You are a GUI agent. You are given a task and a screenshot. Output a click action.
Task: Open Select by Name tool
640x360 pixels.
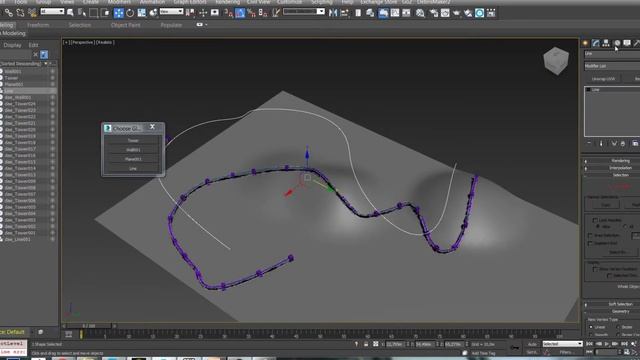[x=82, y=13]
